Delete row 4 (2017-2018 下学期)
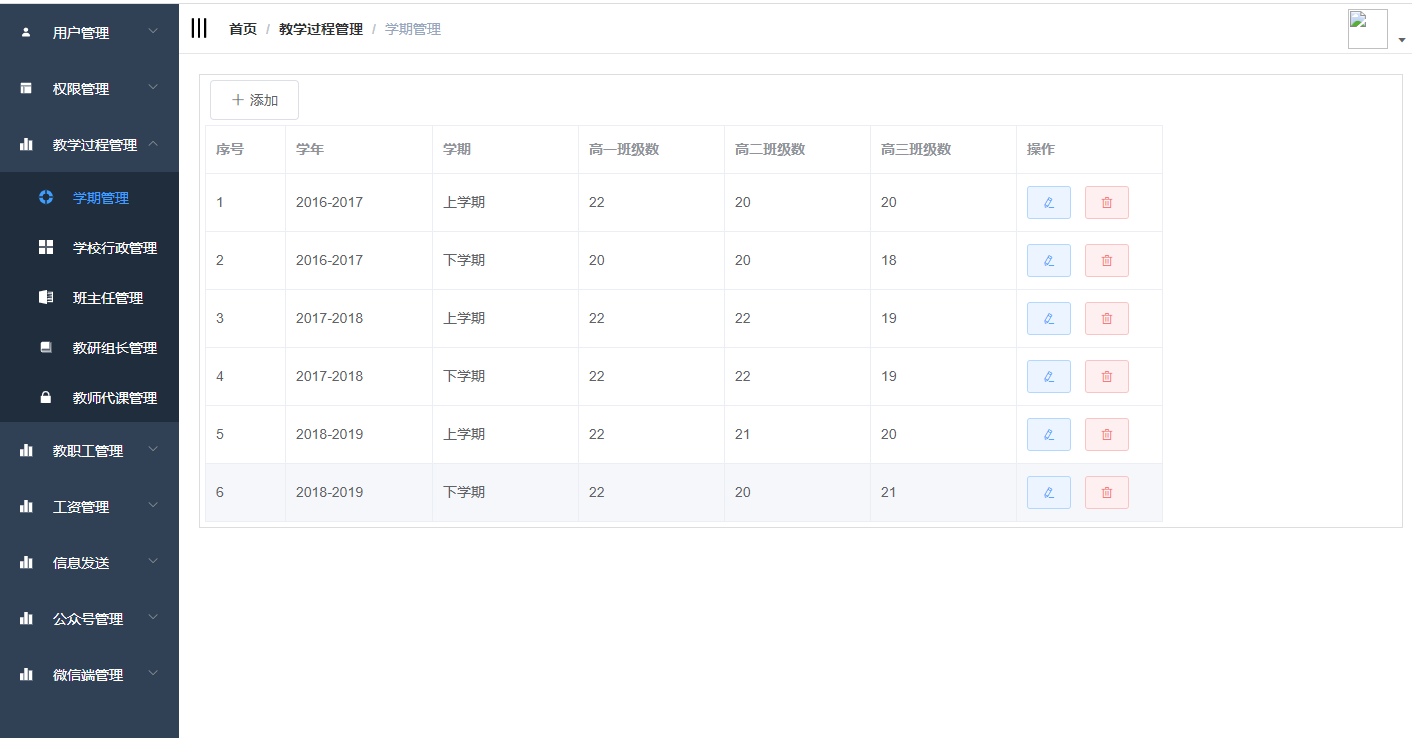The width and height of the screenshot is (1412, 738). (1107, 376)
